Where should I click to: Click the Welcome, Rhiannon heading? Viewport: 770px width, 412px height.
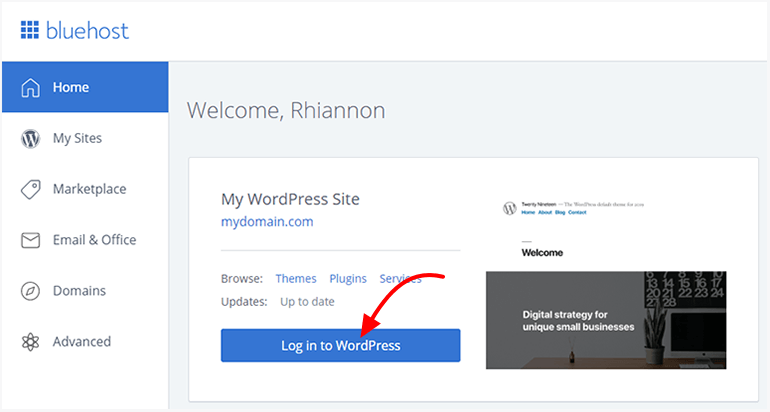click(286, 110)
